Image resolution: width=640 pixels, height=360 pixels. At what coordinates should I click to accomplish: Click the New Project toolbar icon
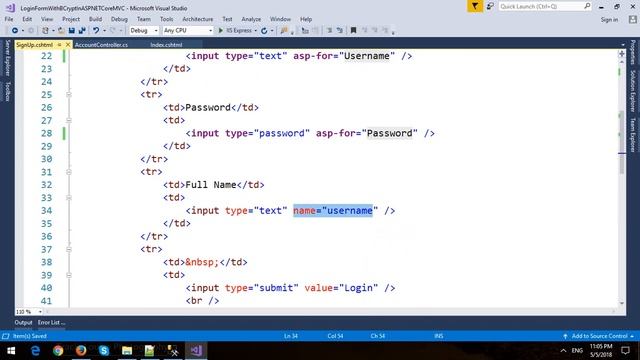(x=45, y=31)
